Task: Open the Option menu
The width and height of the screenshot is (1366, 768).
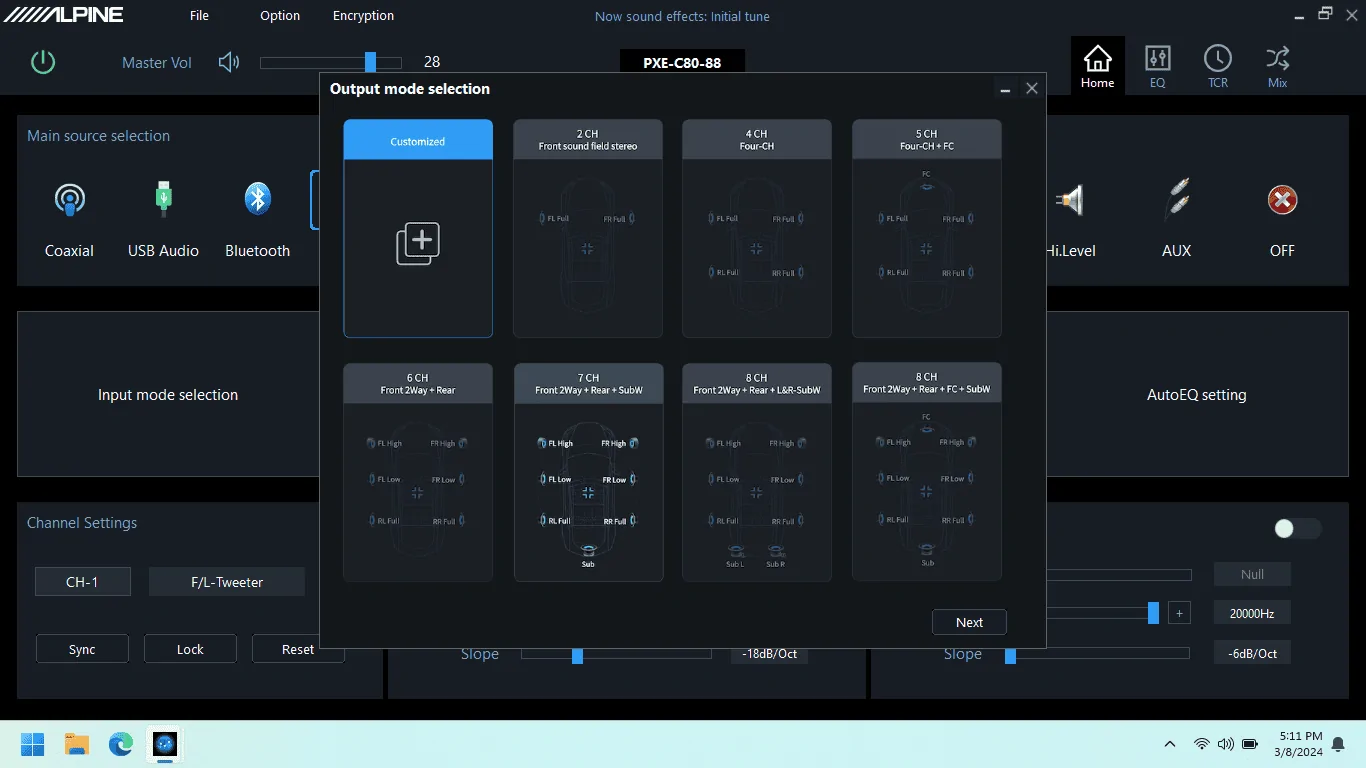Action: click(280, 15)
